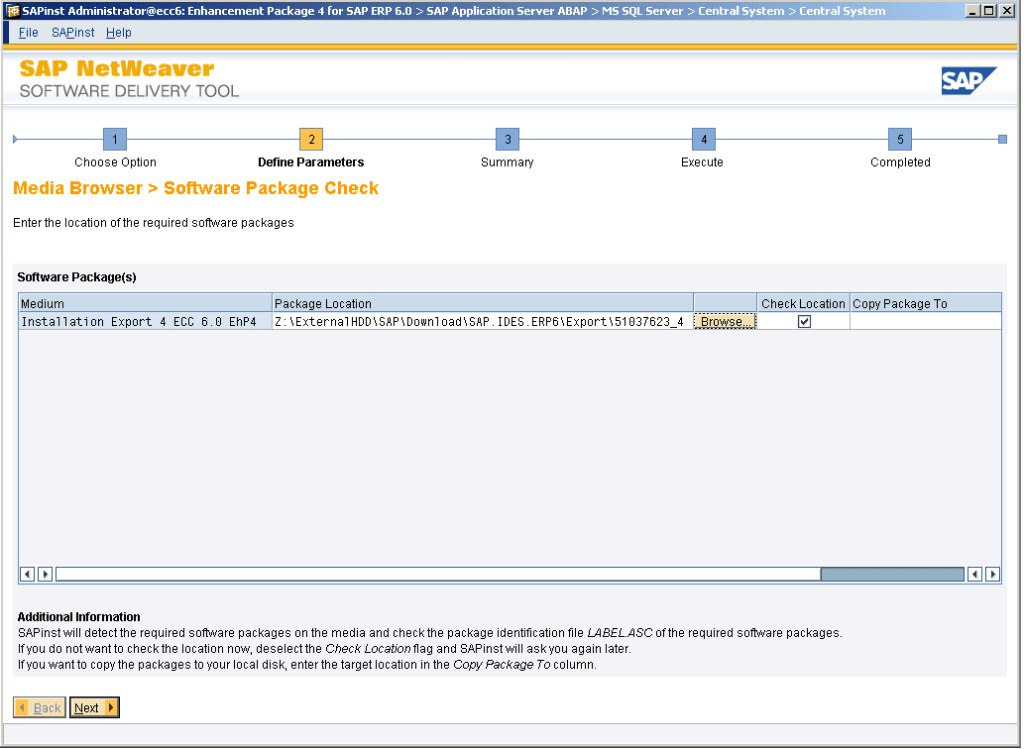
Task: Select step 2 Define Parameters marker
Action: pos(312,139)
